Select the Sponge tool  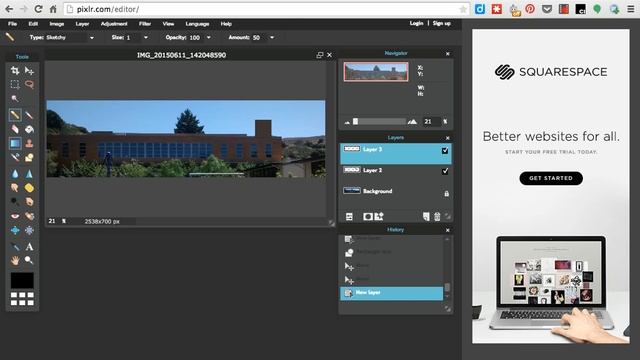click(29, 188)
